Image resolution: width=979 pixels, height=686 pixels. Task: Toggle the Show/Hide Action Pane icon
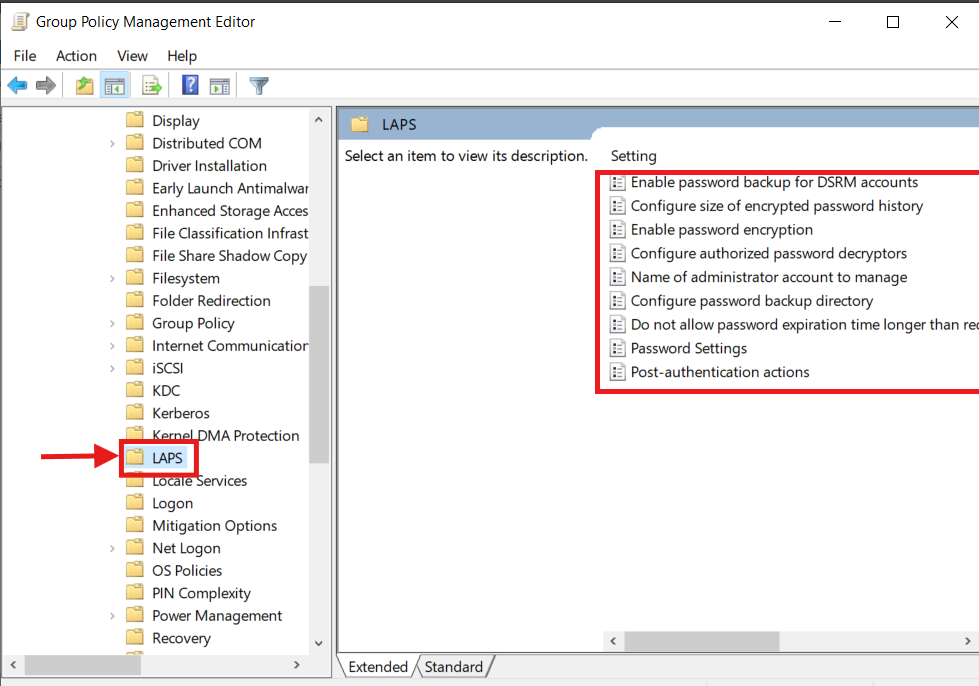220,86
